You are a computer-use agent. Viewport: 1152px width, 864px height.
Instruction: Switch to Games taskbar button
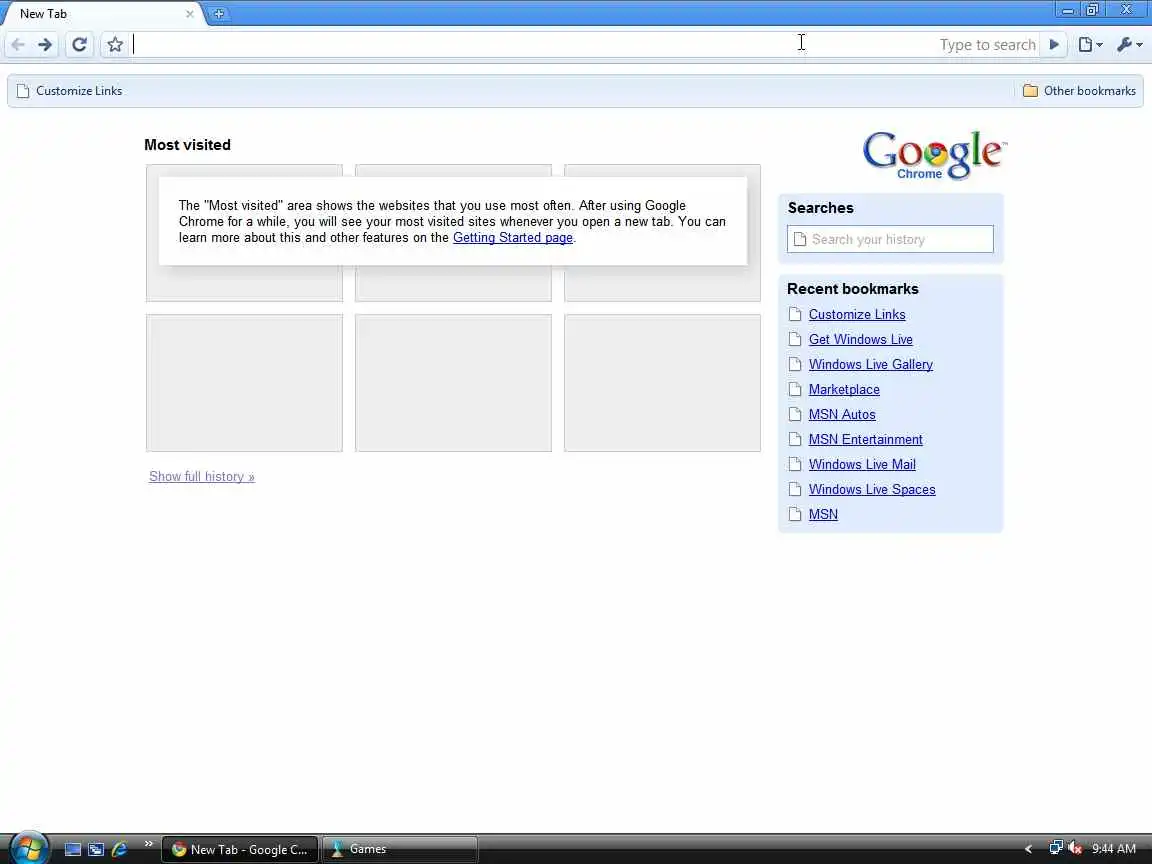point(400,849)
